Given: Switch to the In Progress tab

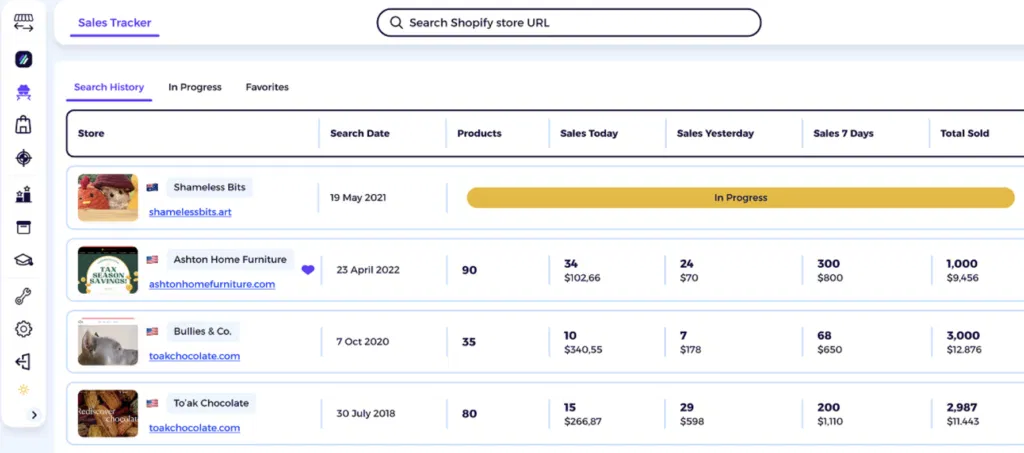Looking at the screenshot, I should pyautogui.click(x=195, y=87).
